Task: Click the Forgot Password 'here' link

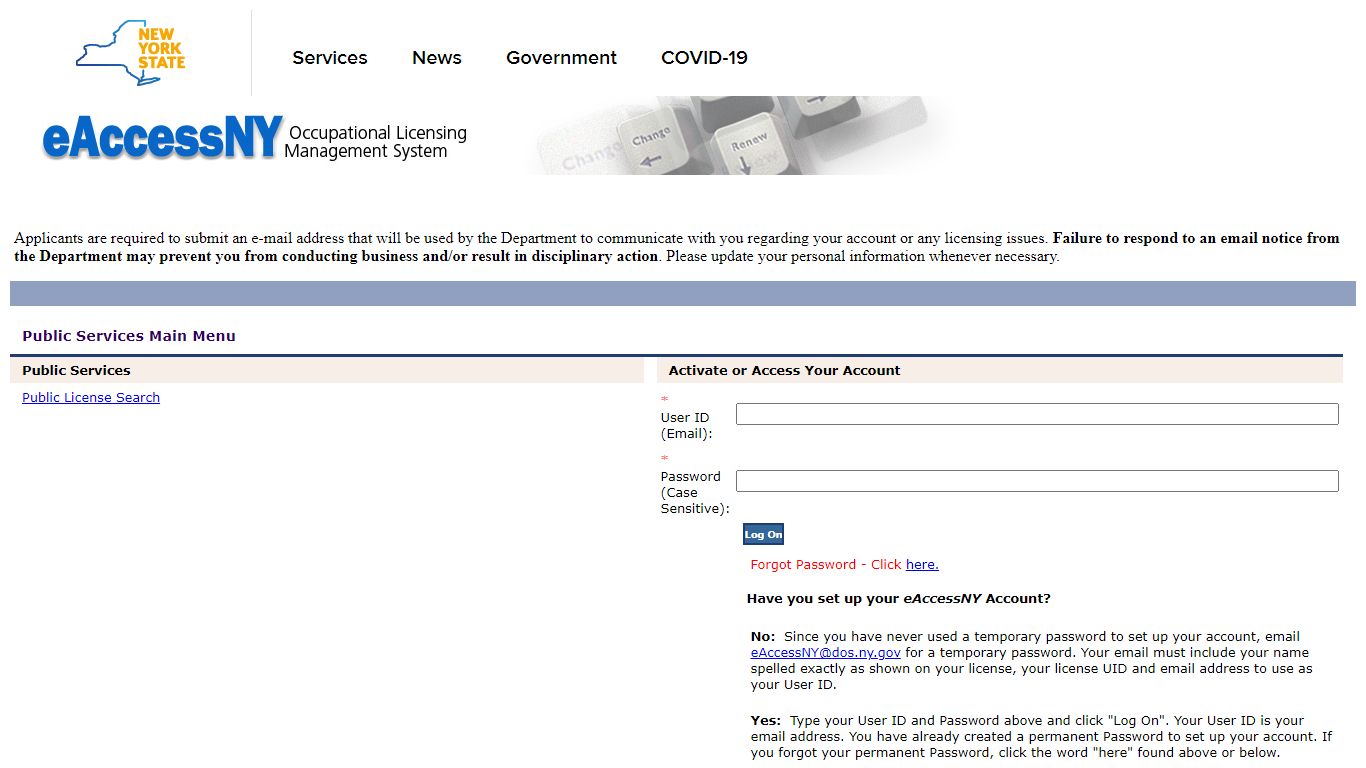Action: [922, 565]
